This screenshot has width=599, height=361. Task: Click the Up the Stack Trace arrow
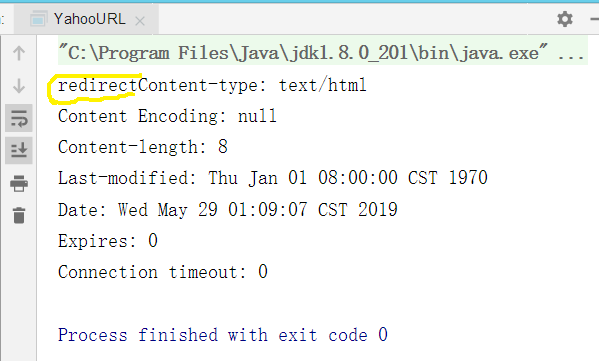pyautogui.click(x=19, y=53)
